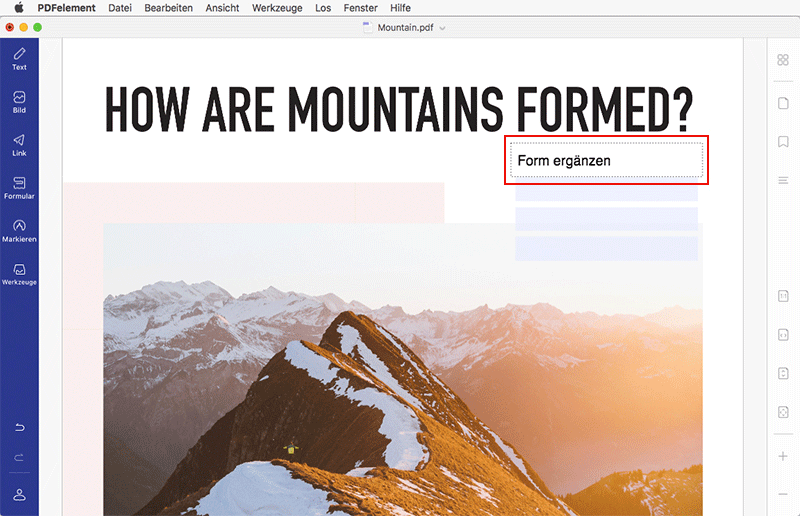This screenshot has width=800, height=516.
Task: Click the redo arrow icon
Action: coord(19,457)
